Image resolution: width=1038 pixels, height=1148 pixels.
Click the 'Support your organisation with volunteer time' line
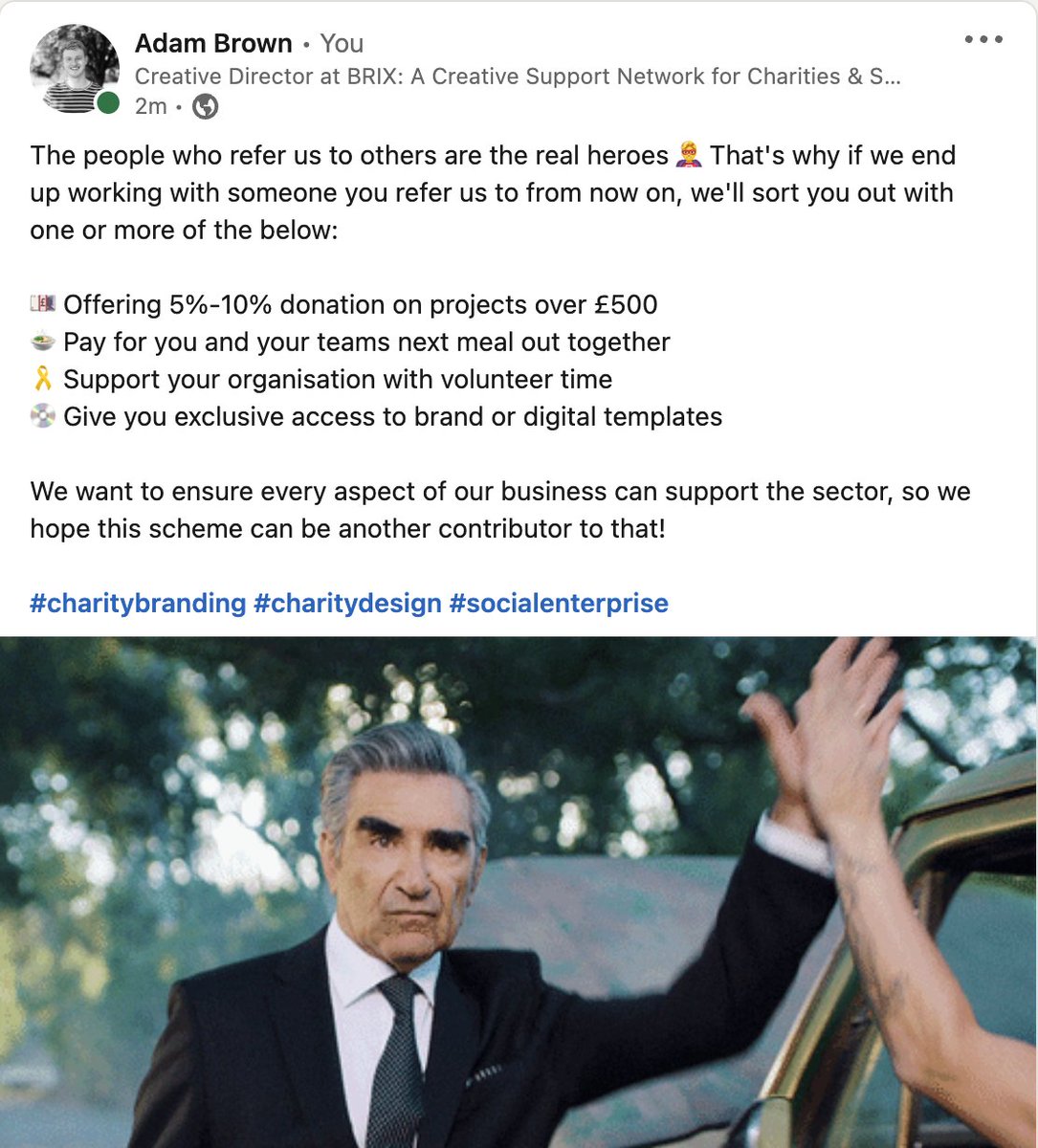point(338,380)
